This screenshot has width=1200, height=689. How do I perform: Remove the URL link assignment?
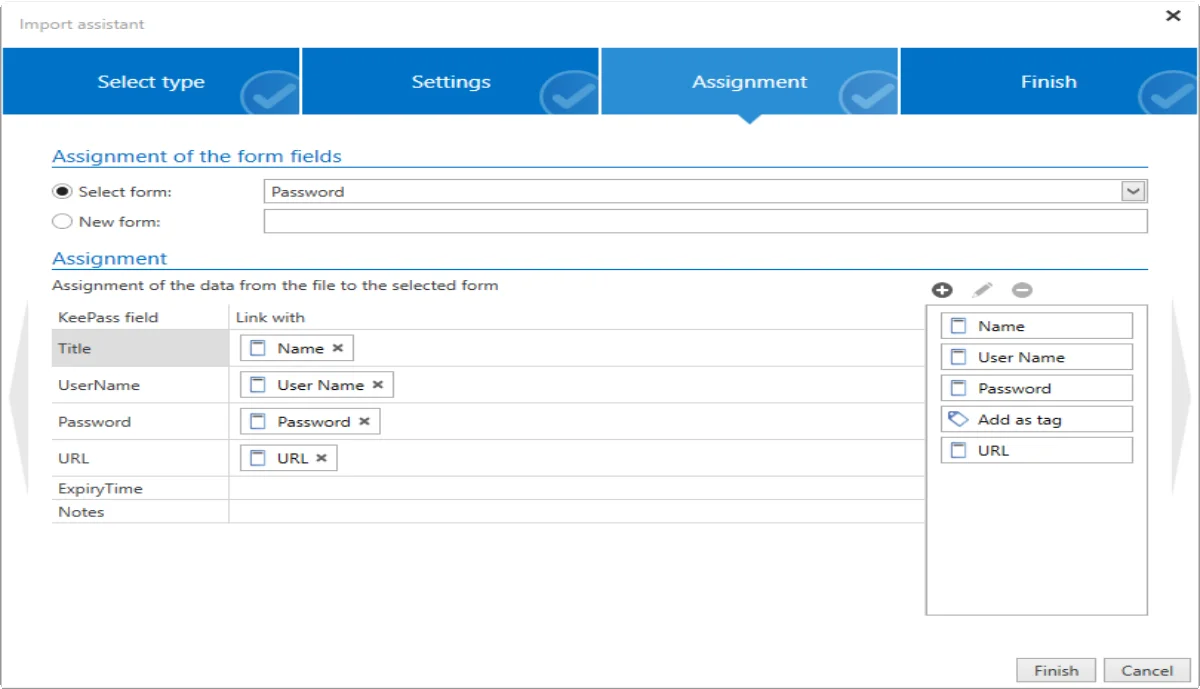[321, 458]
